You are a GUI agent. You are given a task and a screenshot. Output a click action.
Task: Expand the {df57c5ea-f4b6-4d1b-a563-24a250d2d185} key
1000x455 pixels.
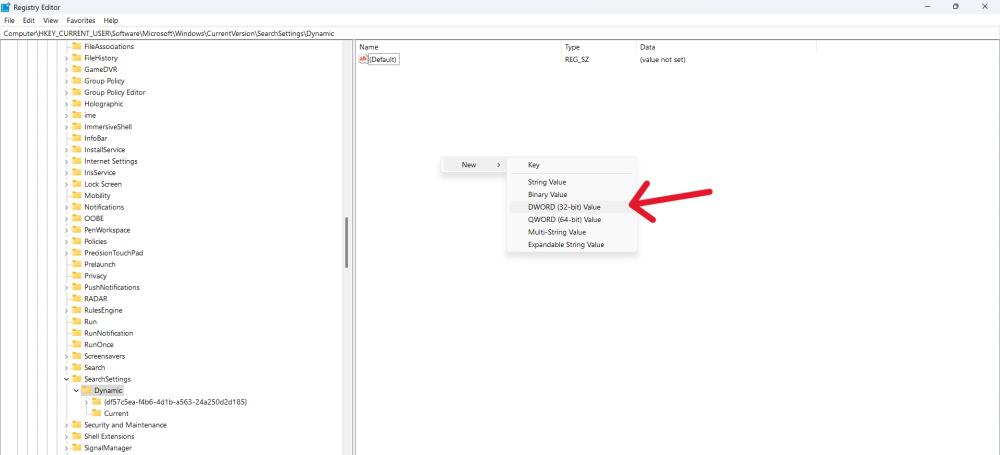[x=87, y=402]
